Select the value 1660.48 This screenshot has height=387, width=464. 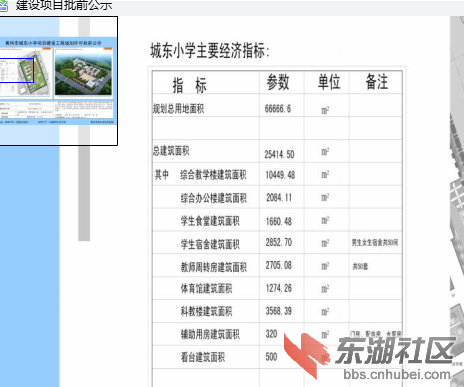tap(279, 221)
